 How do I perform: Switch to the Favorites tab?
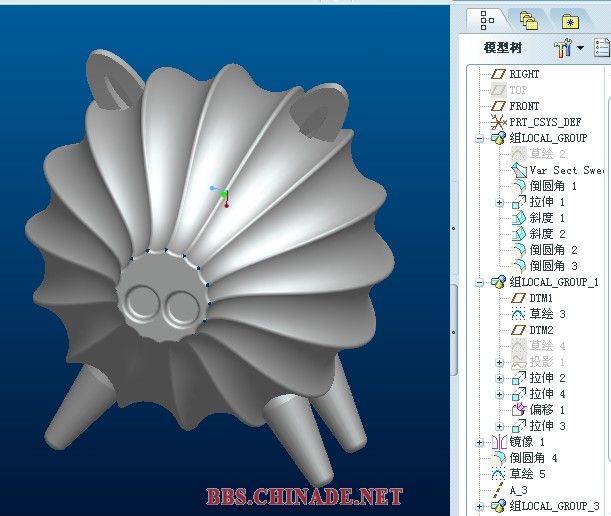point(570,21)
